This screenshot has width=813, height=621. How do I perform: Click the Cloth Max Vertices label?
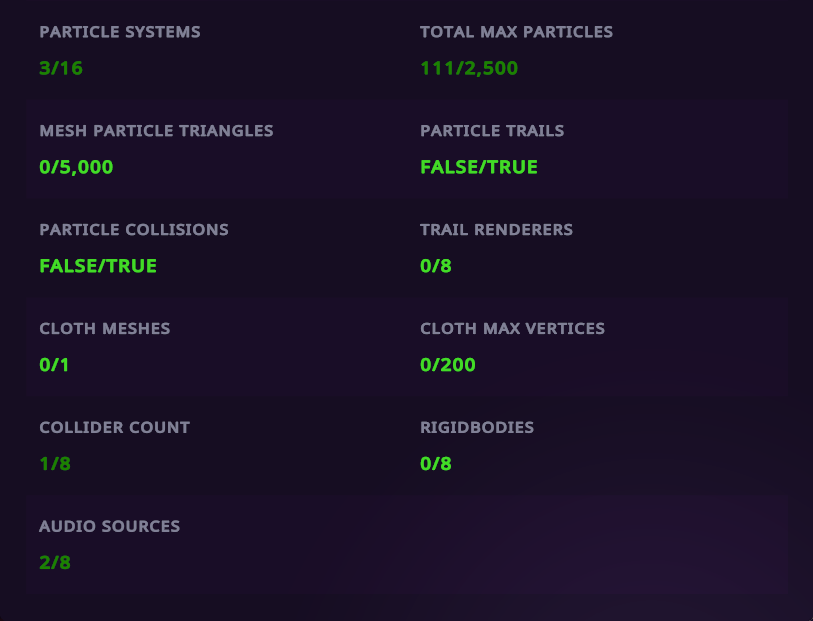[513, 329]
